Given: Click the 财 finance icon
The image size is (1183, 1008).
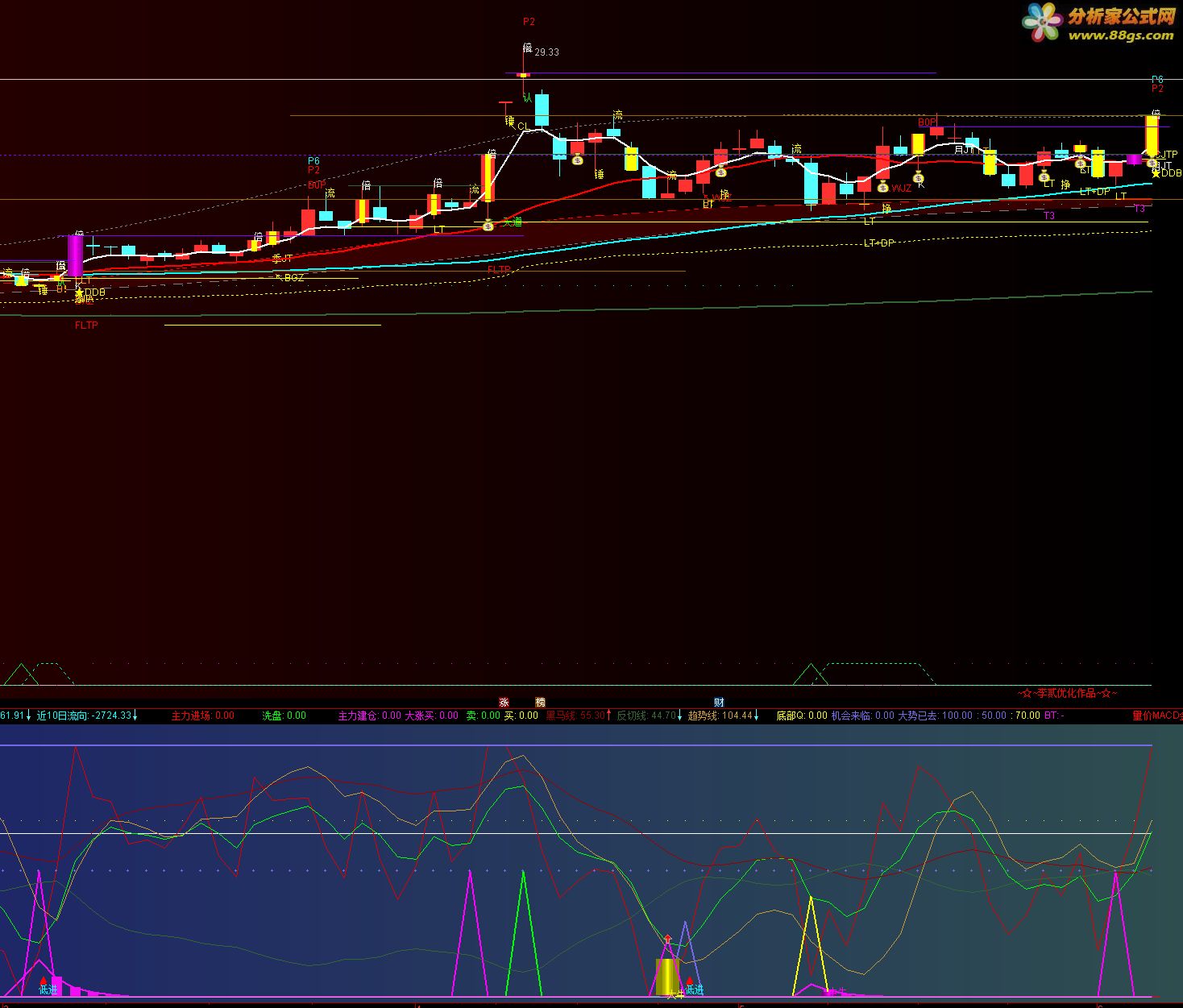Looking at the screenshot, I should [x=719, y=702].
